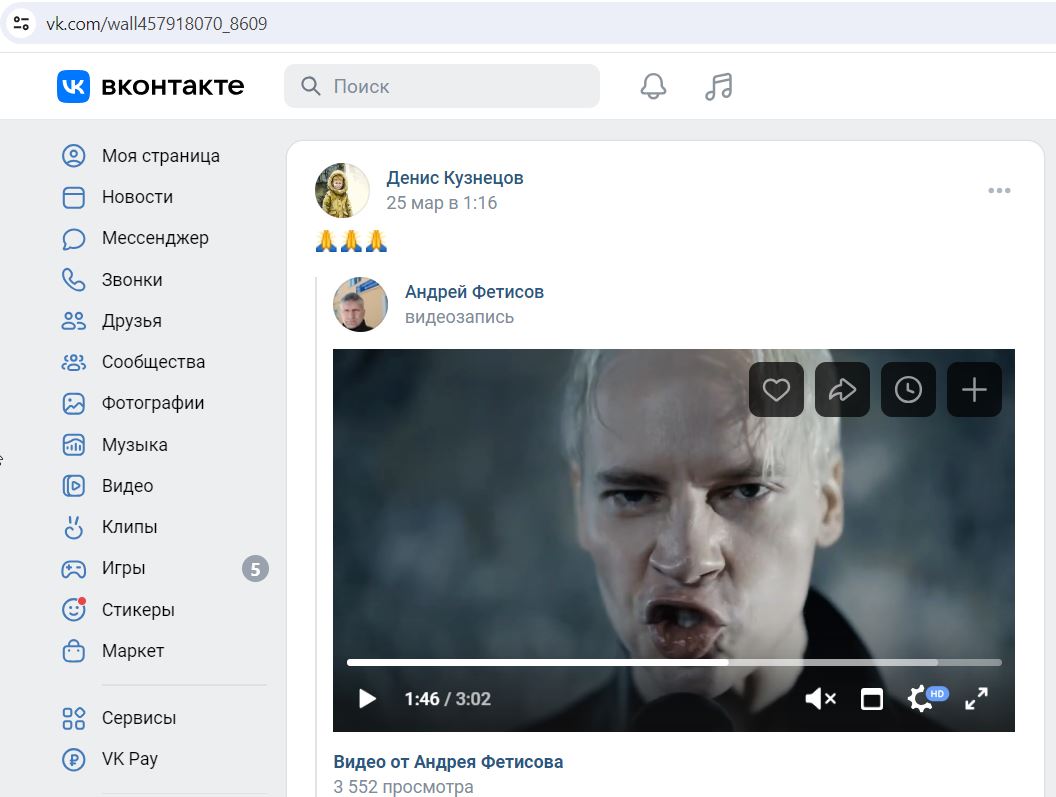Viewport: 1056px width, 797px height.
Task: Open Денис Кузнецов profile link
Action: click(x=455, y=178)
